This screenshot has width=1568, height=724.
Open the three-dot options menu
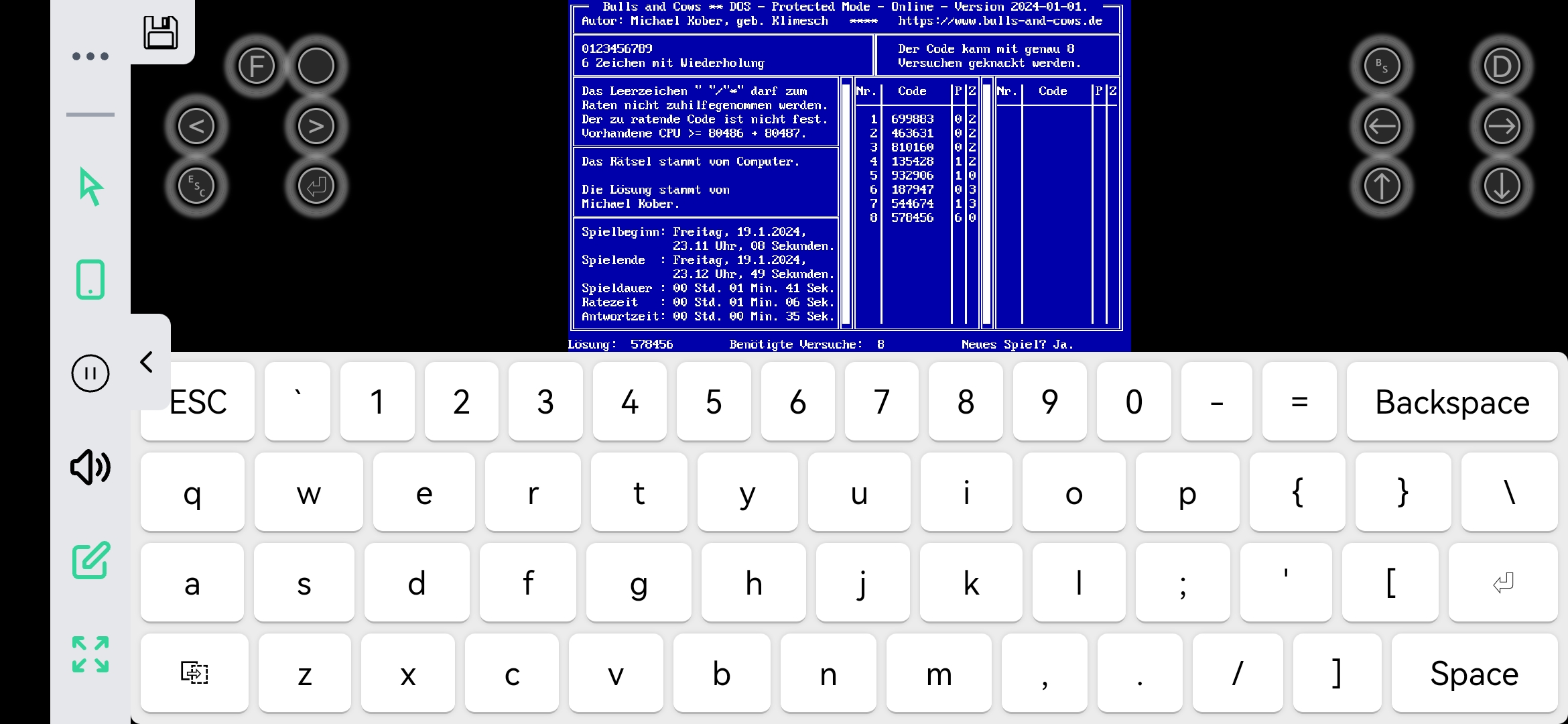point(90,56)
